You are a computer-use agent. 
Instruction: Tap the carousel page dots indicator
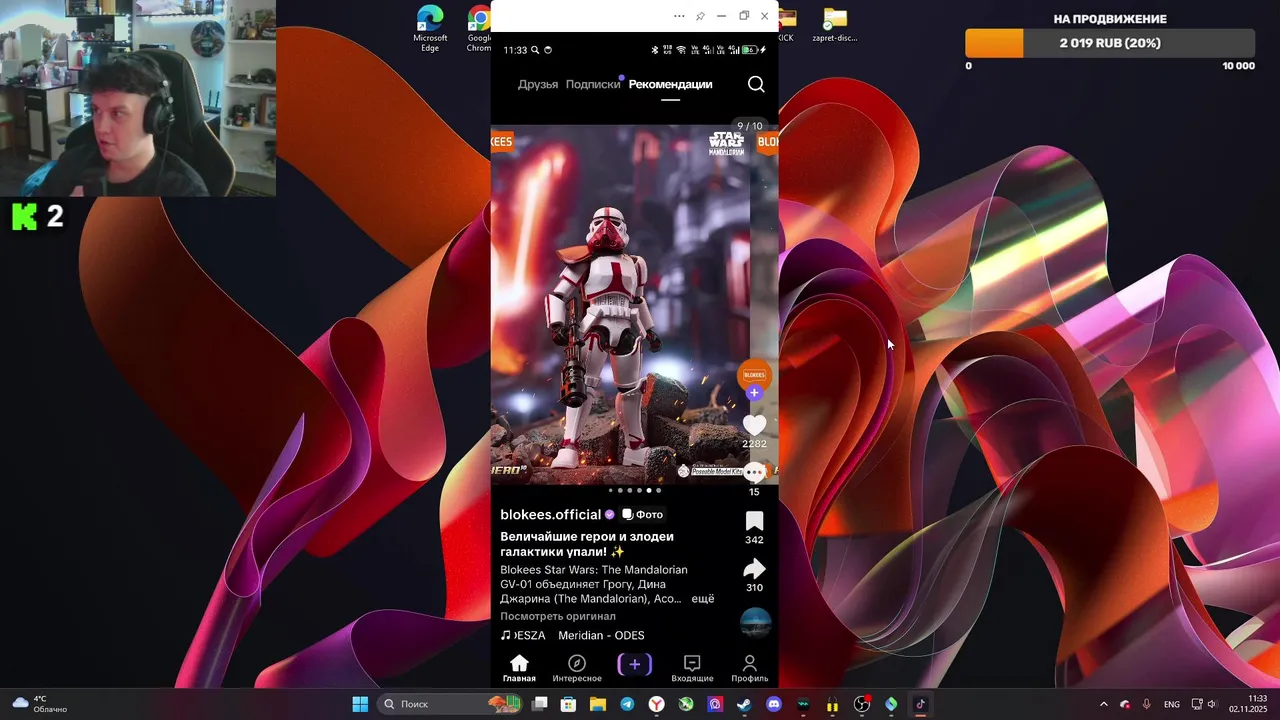[634, 491]
